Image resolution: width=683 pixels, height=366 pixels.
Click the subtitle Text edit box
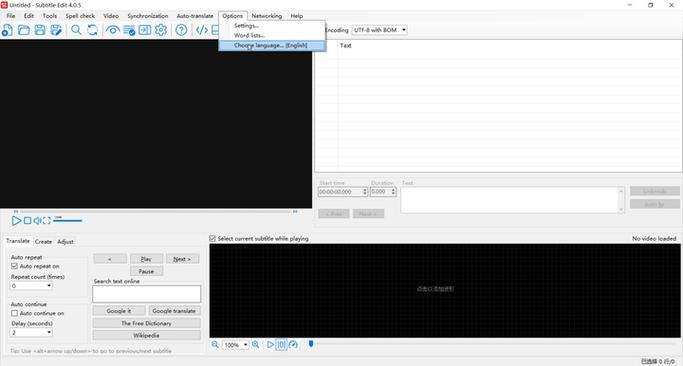(512, 200)
